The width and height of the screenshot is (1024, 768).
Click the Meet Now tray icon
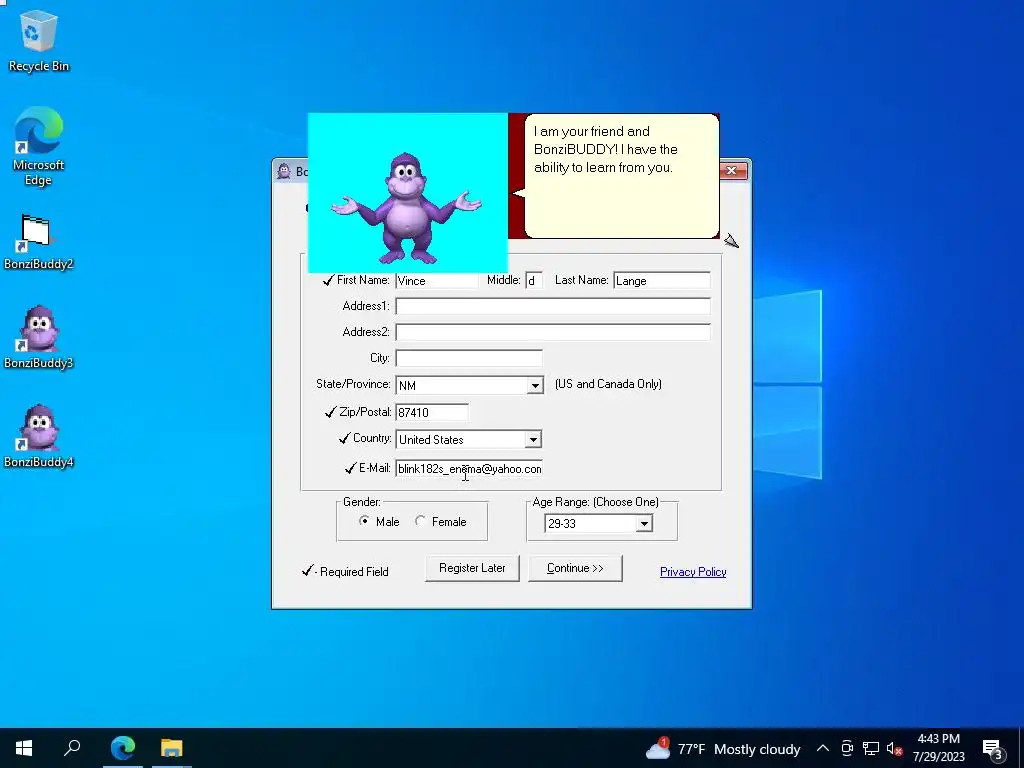[x=847, y=748]
